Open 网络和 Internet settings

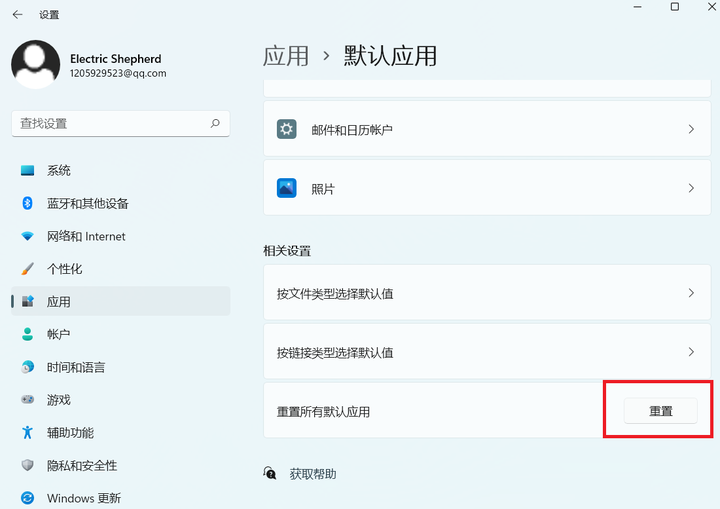point(120,236)
